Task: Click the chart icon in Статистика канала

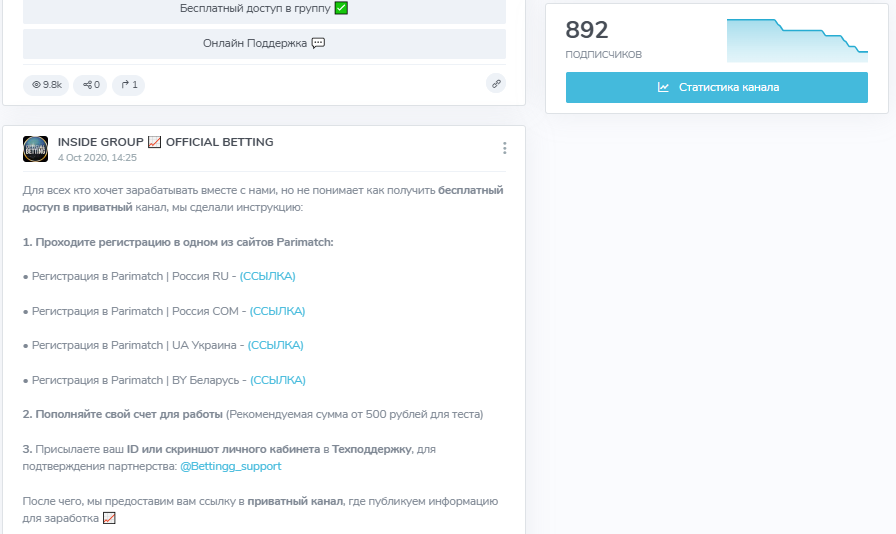Action: [x=663, y=87]
